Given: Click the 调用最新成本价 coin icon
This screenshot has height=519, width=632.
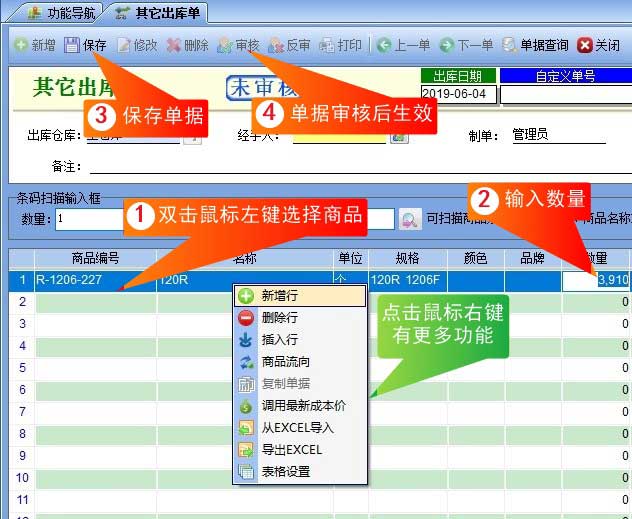Looking at the screenshot, I should click(x=245, y=406).
